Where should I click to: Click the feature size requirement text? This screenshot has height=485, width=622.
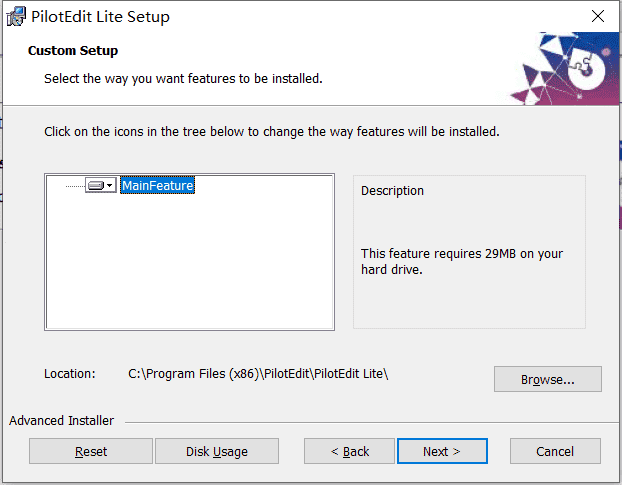coord(462,261)
